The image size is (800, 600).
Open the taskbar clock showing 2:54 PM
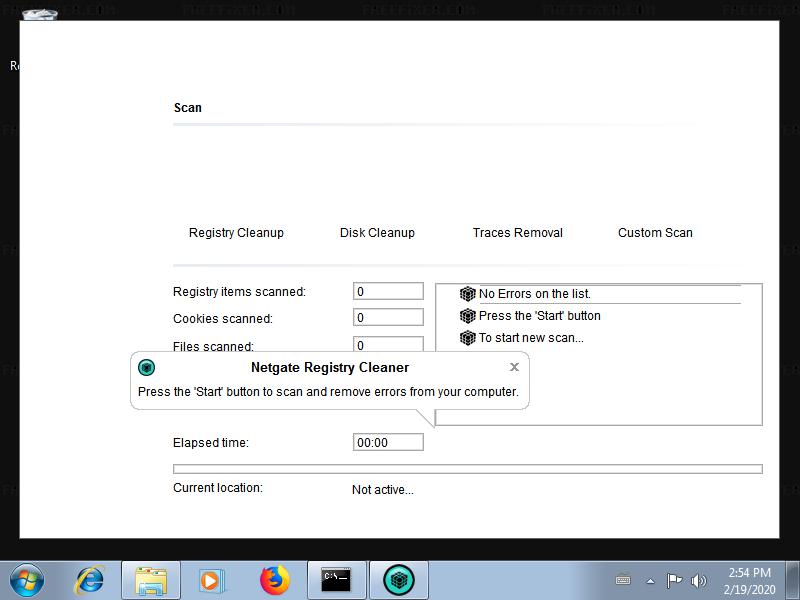pyautogui.click(x=749, y=581)
